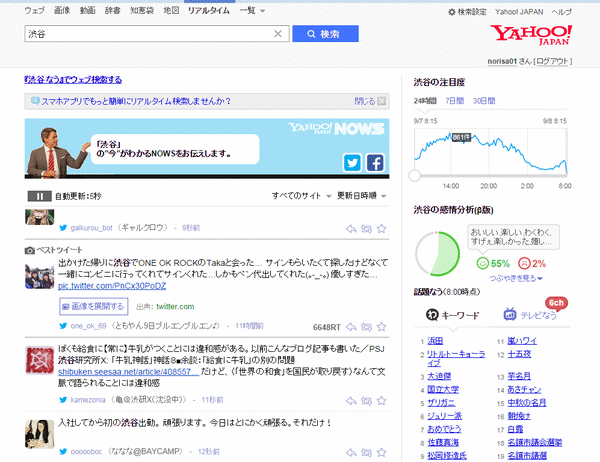Select the 知恵袋 search tab

pos(142,11)
